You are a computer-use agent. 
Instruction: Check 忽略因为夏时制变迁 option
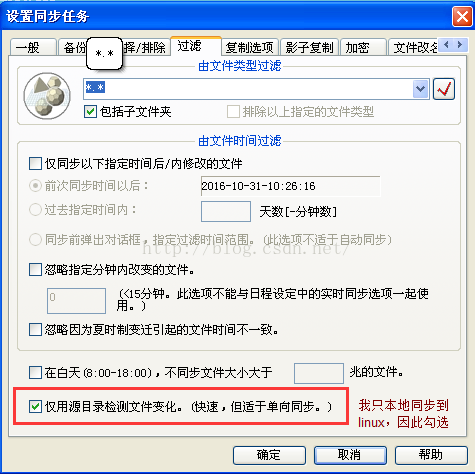click(x=35, y=330)
